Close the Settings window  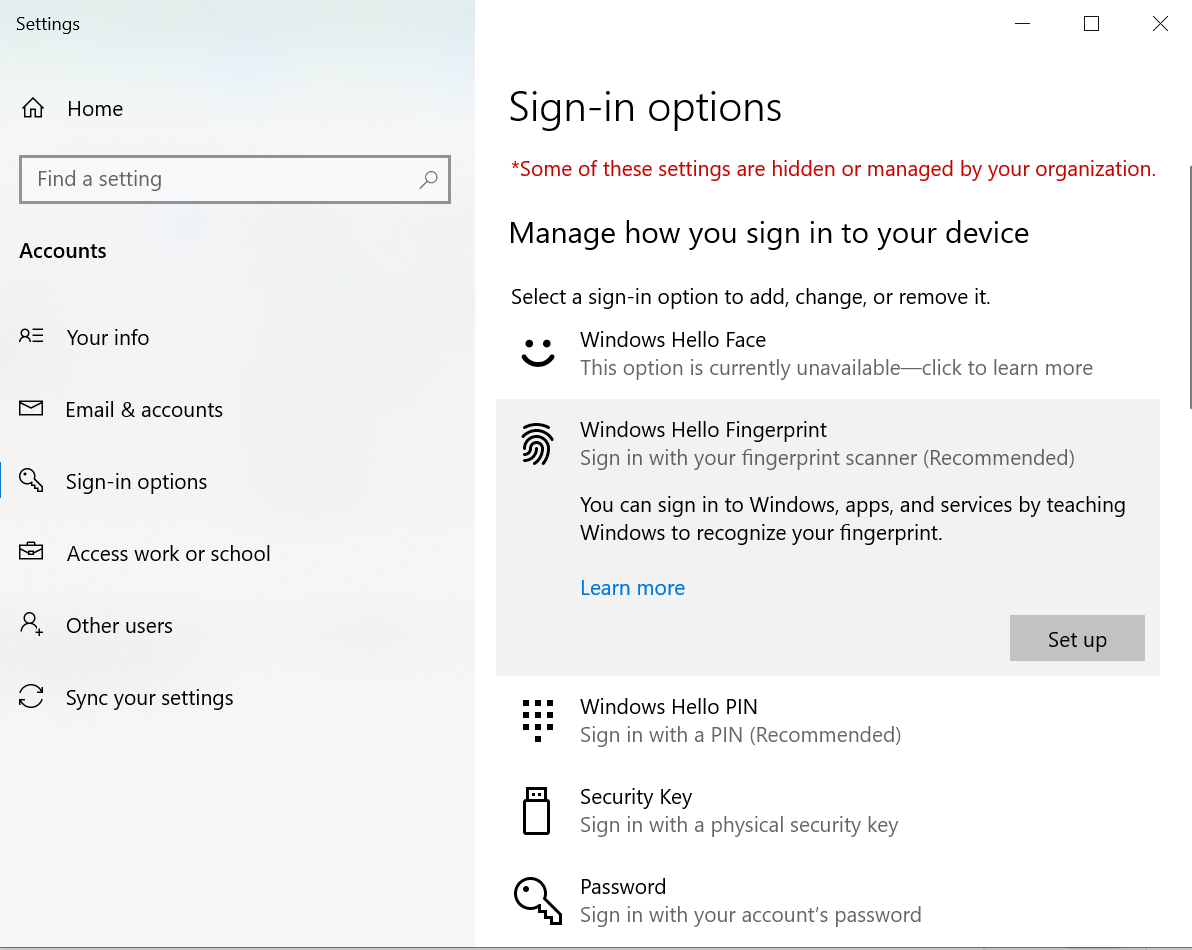[1159, 24]
